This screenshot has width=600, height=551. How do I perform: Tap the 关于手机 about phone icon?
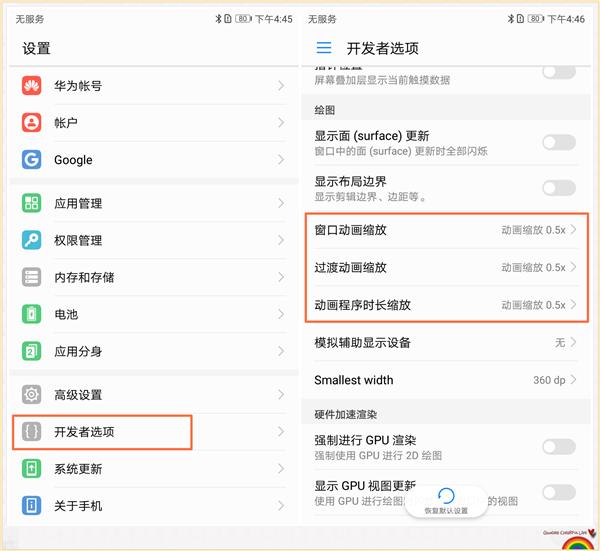[x=31, y=505]
